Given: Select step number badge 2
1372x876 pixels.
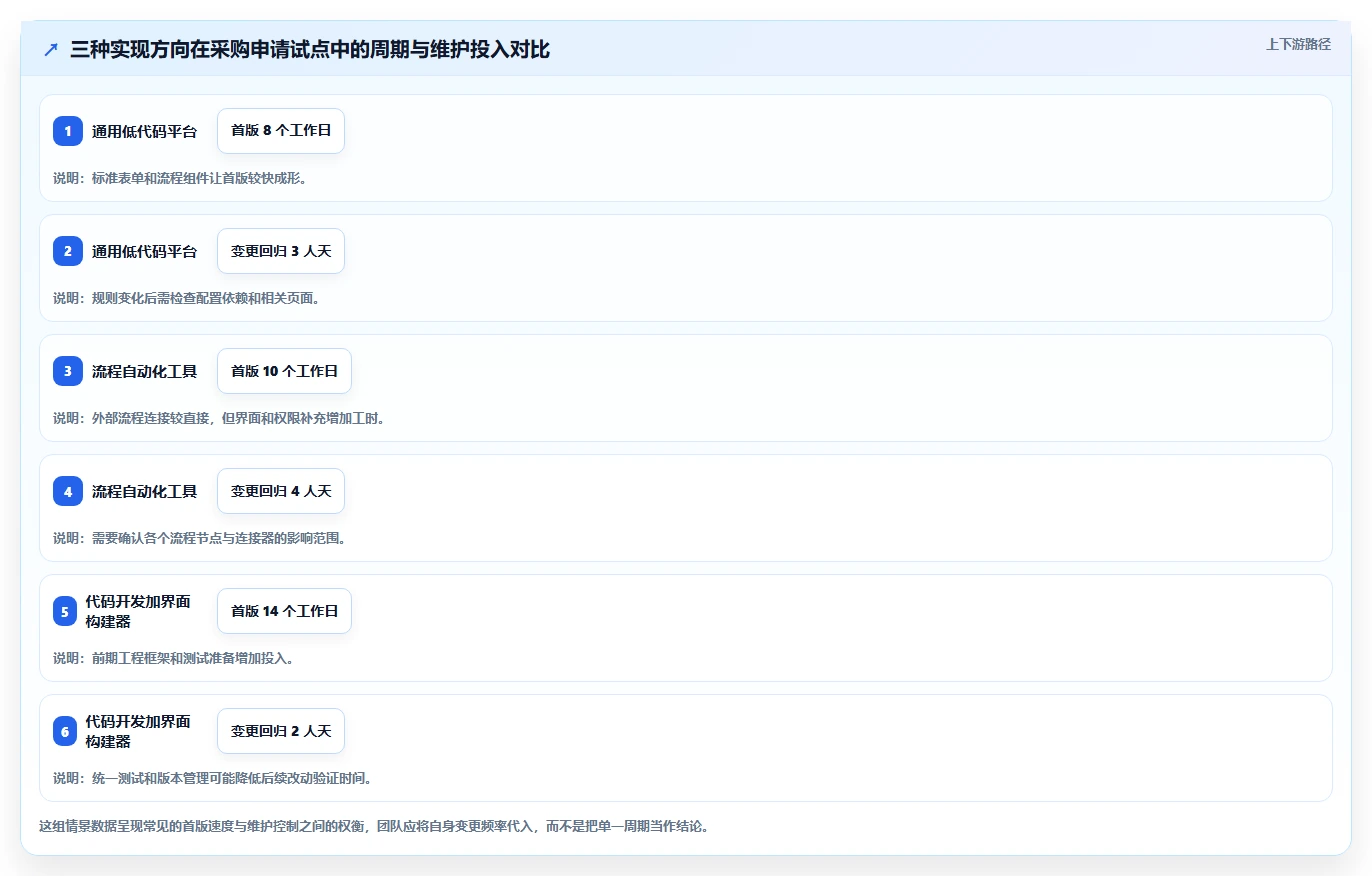Looking at the screenshot, I should click(x=68, y=251).
